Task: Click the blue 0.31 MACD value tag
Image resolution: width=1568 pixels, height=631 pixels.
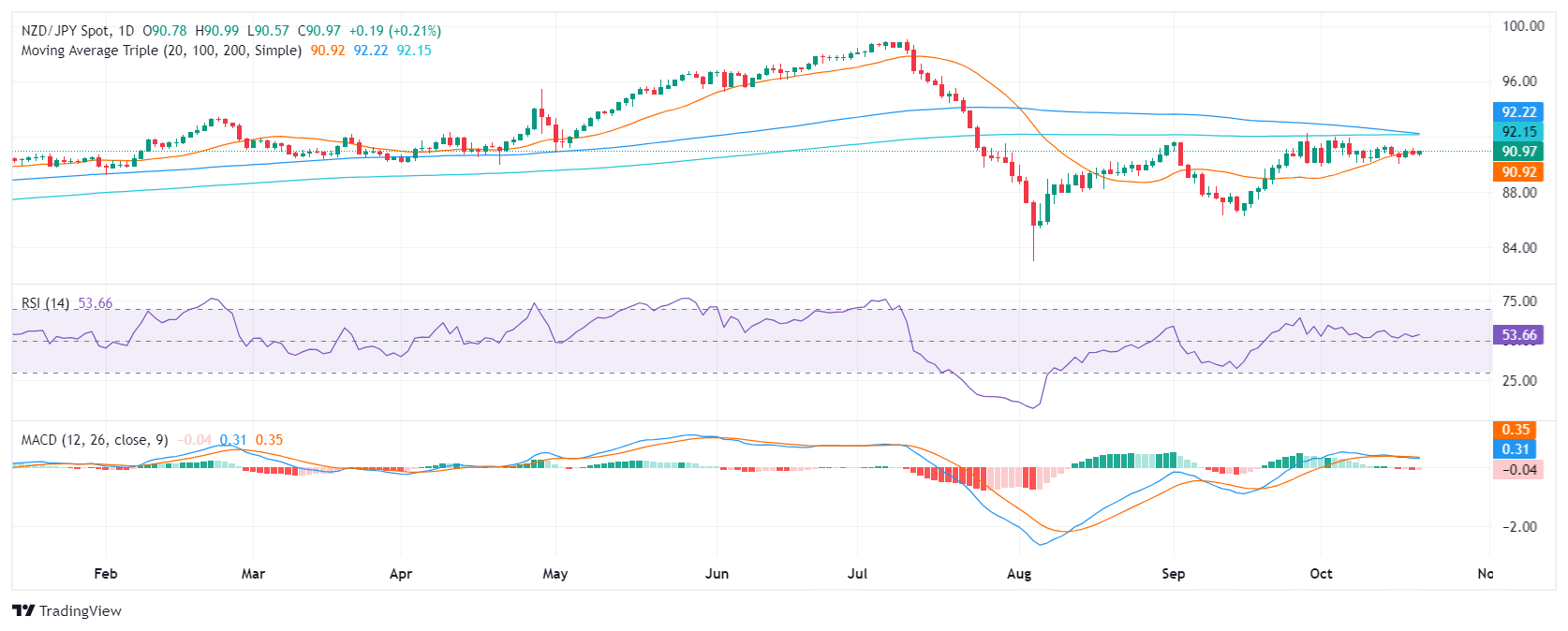Action: click(x=1515, y=449)
